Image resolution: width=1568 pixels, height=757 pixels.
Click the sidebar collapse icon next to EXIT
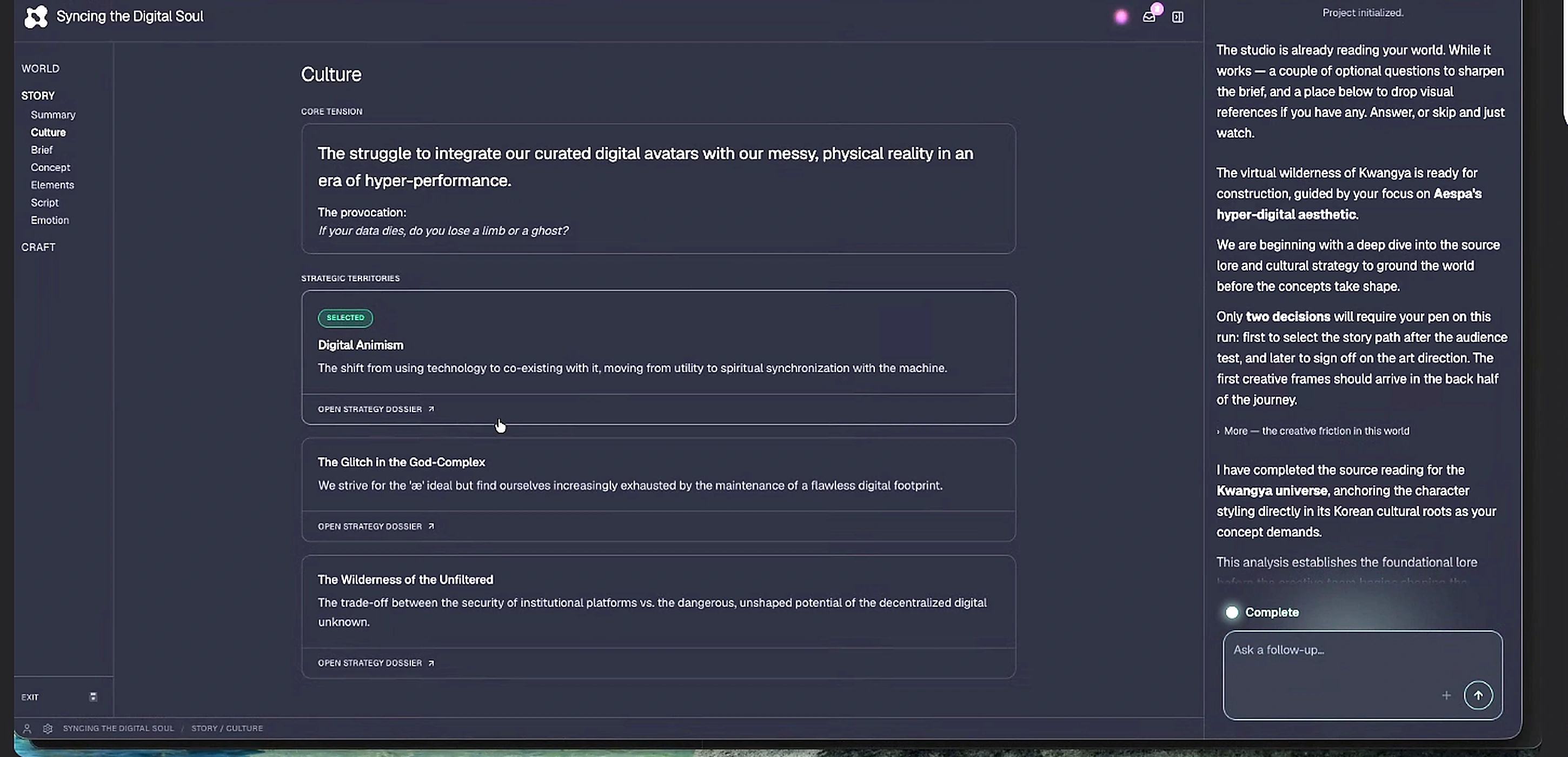coord(93,697)
